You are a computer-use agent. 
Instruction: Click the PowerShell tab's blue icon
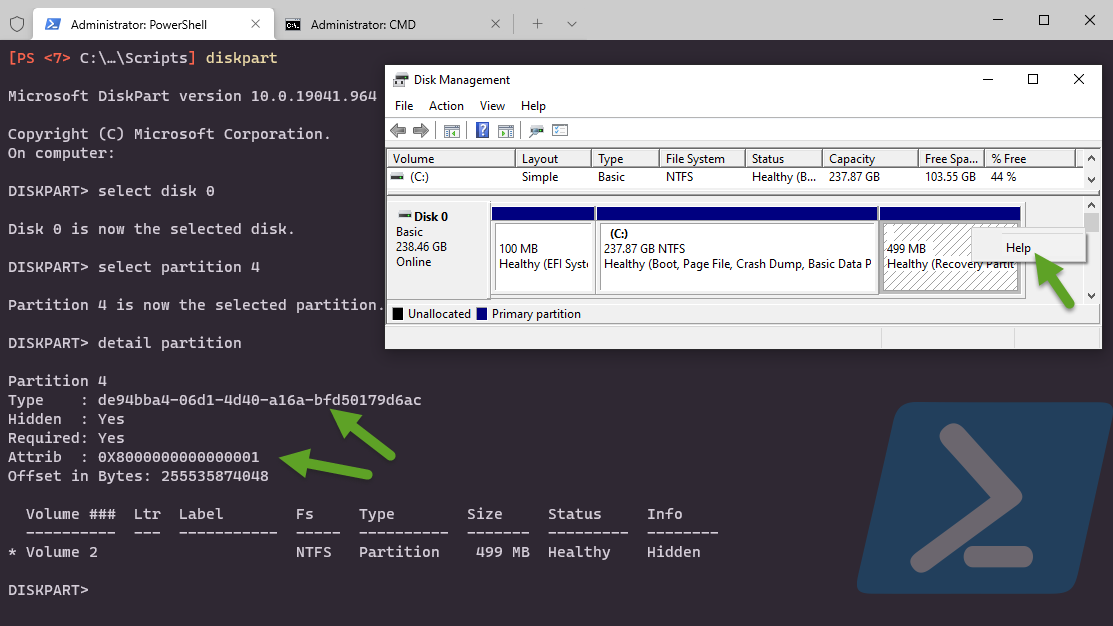click(x=53, y=24)
